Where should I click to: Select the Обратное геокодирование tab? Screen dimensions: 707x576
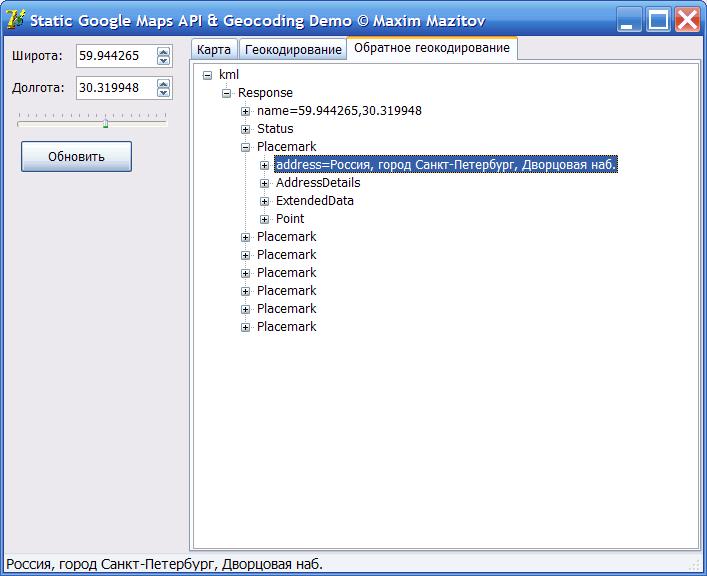(x=432, y=48)
